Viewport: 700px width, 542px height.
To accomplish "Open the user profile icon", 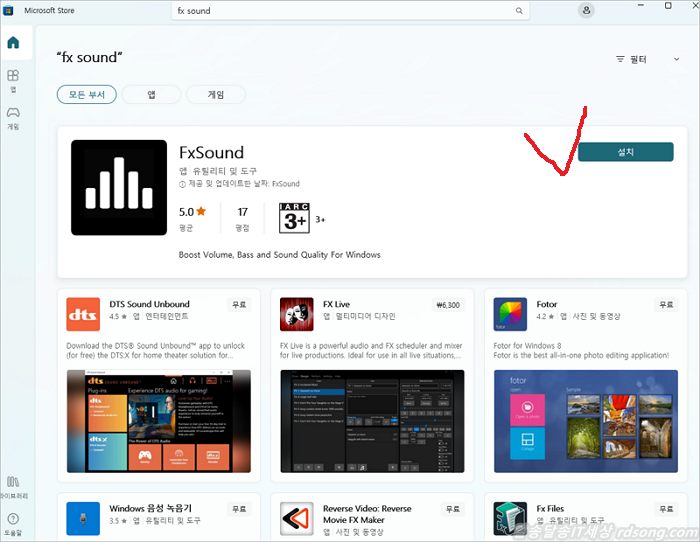I will [585, 10].
